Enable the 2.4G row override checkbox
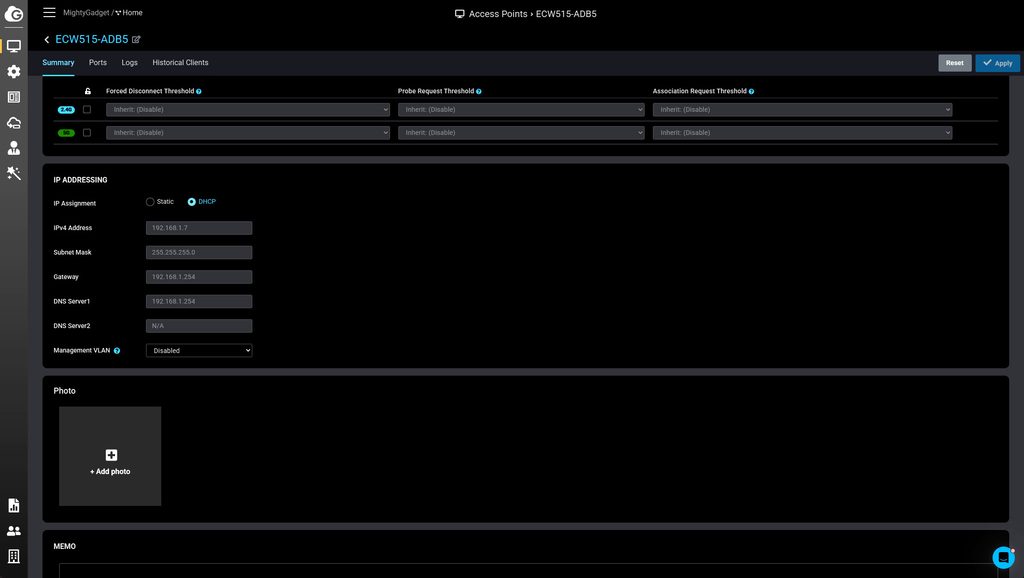Viewport: 1024px width, 578px height. [87, 110]
